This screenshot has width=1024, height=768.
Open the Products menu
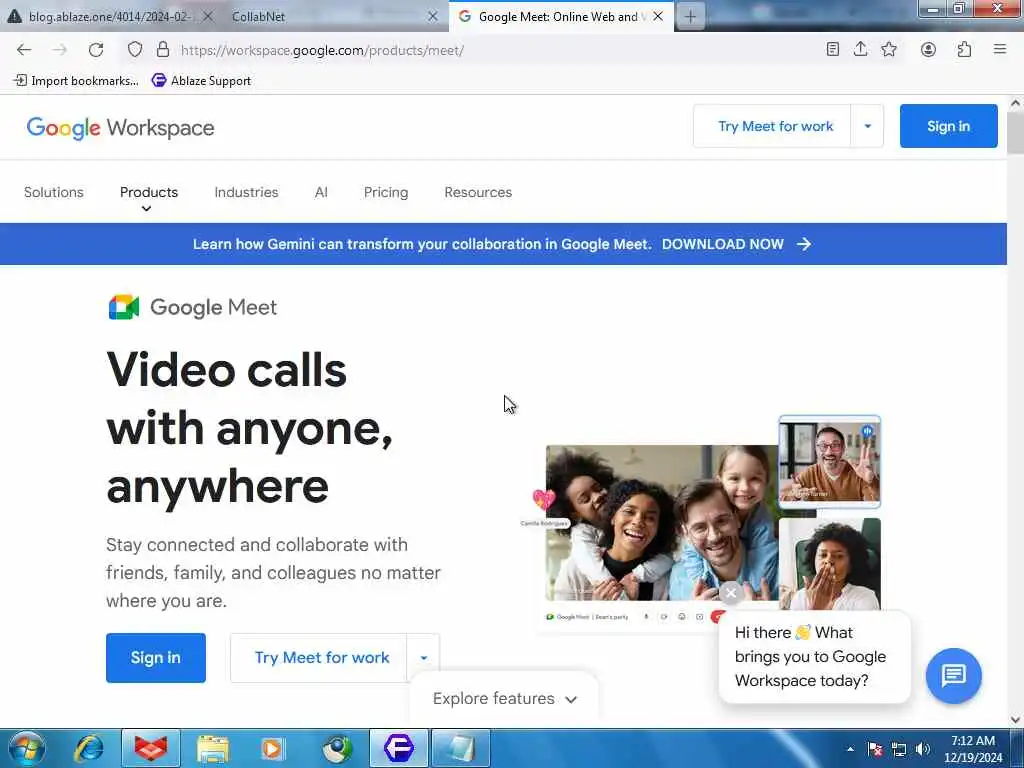click(149, 192)
